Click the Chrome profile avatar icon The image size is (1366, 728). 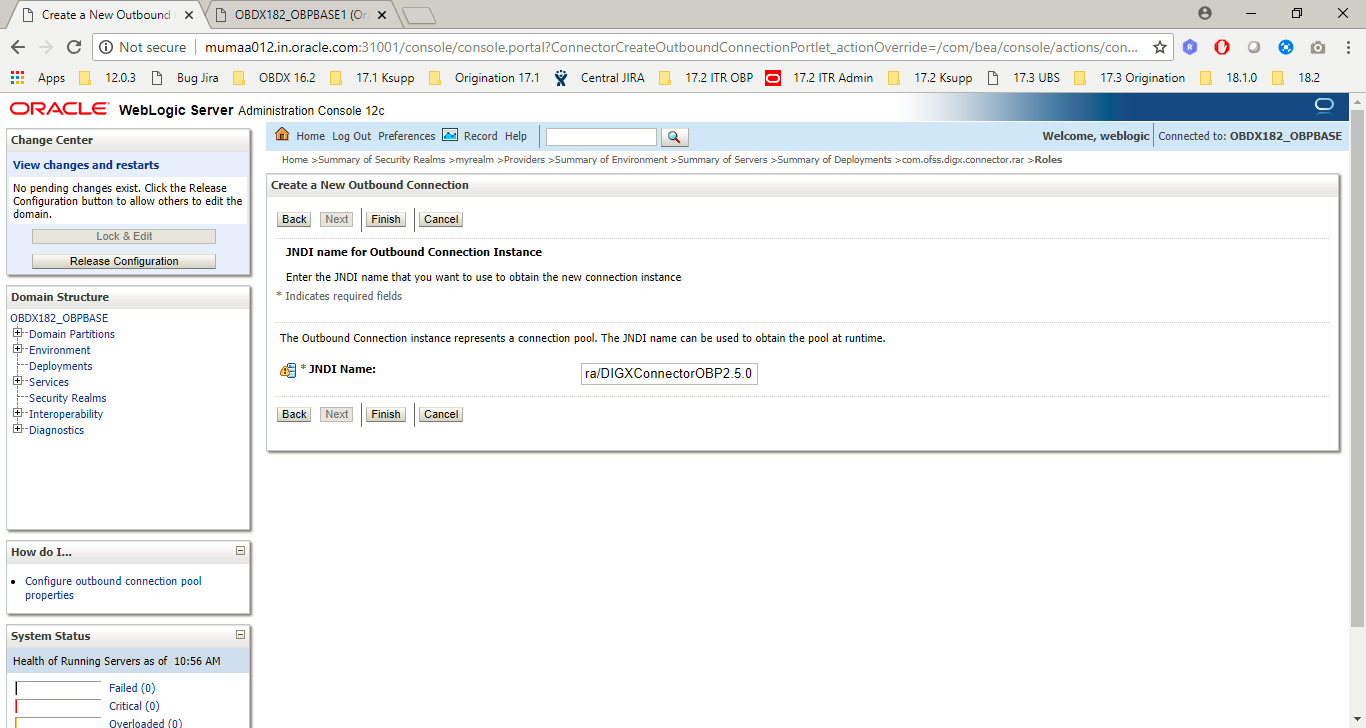[x=1205, y=13]
